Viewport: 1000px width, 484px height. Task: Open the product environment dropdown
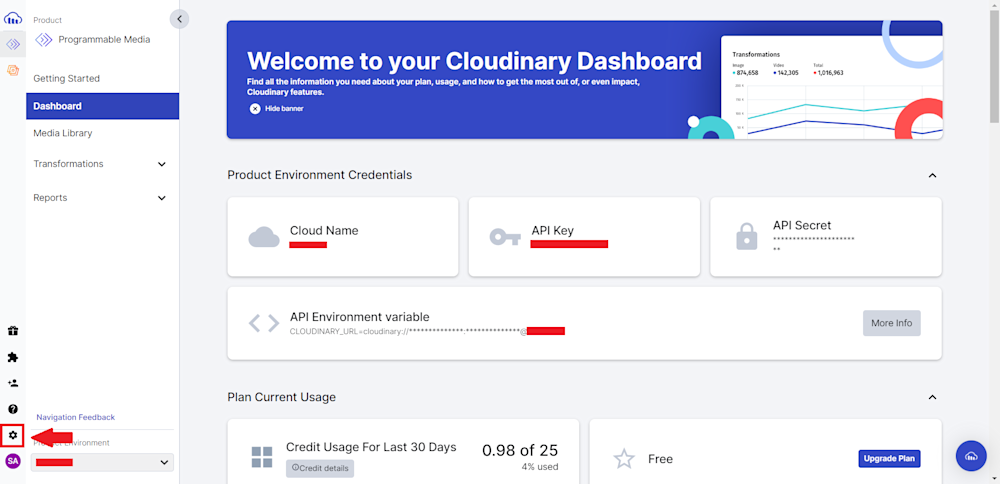click(x=102, y=462)
